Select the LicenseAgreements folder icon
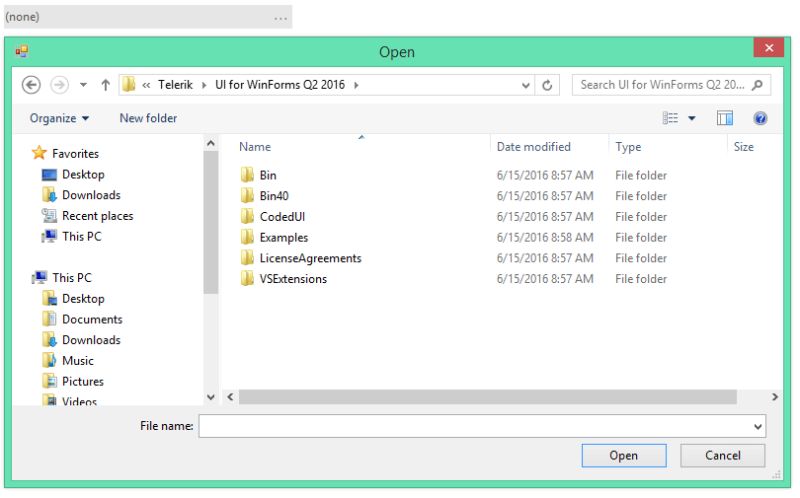 point(247,258)
